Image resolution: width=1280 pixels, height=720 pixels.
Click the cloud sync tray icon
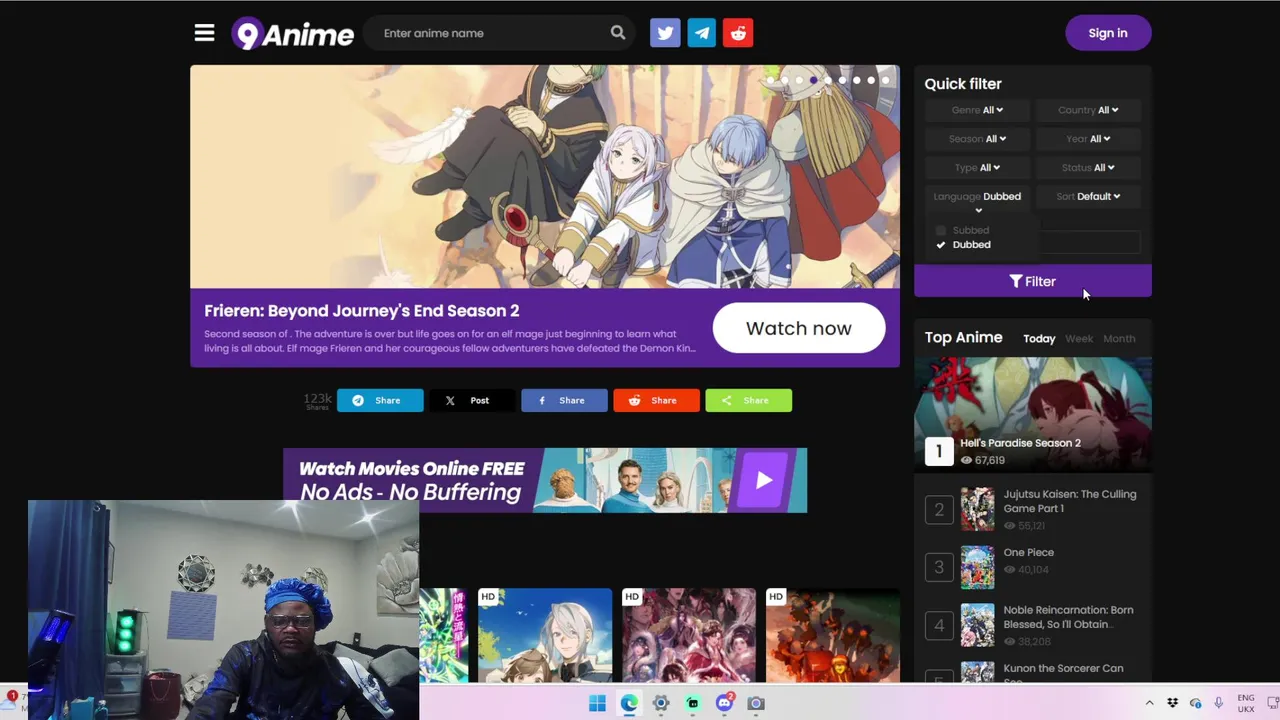(1195, 703)
